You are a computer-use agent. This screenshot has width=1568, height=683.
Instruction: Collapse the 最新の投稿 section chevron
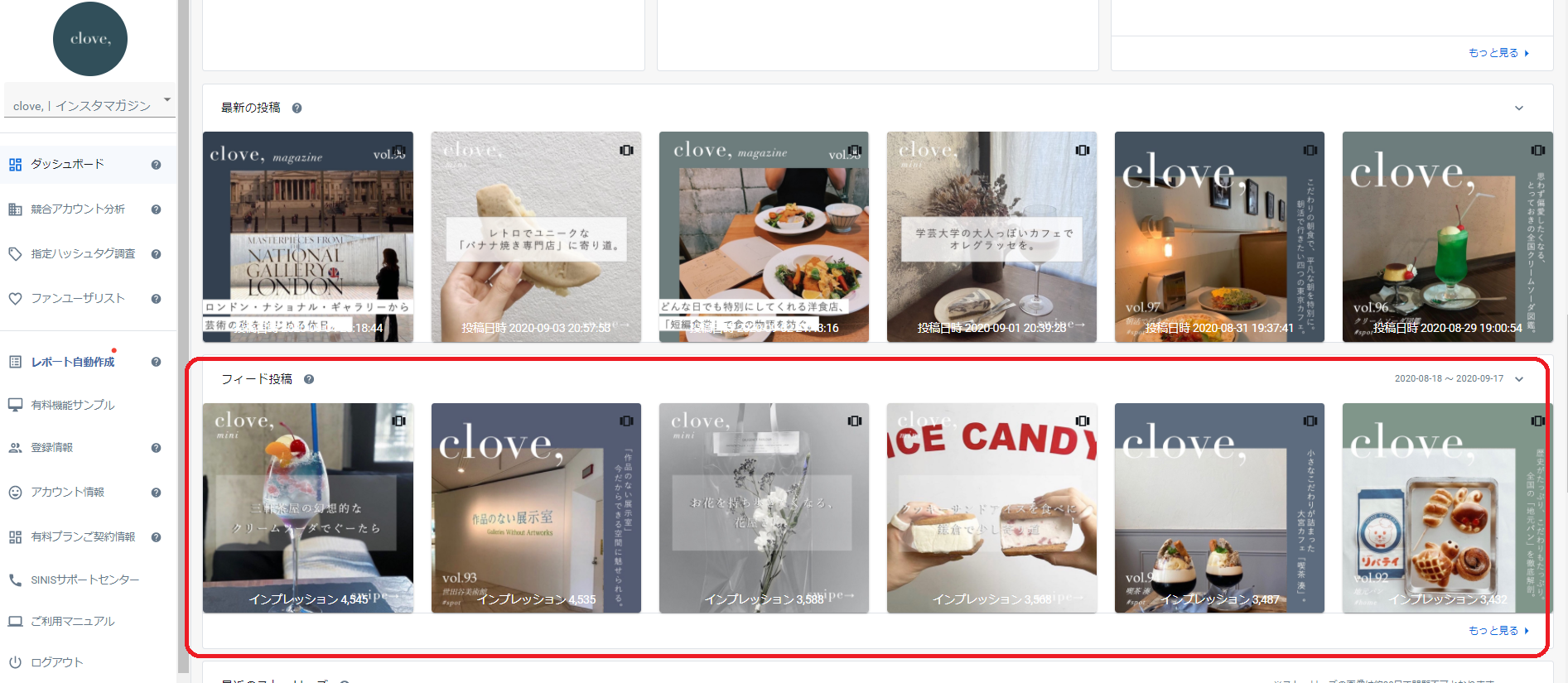pos(1519,108)
